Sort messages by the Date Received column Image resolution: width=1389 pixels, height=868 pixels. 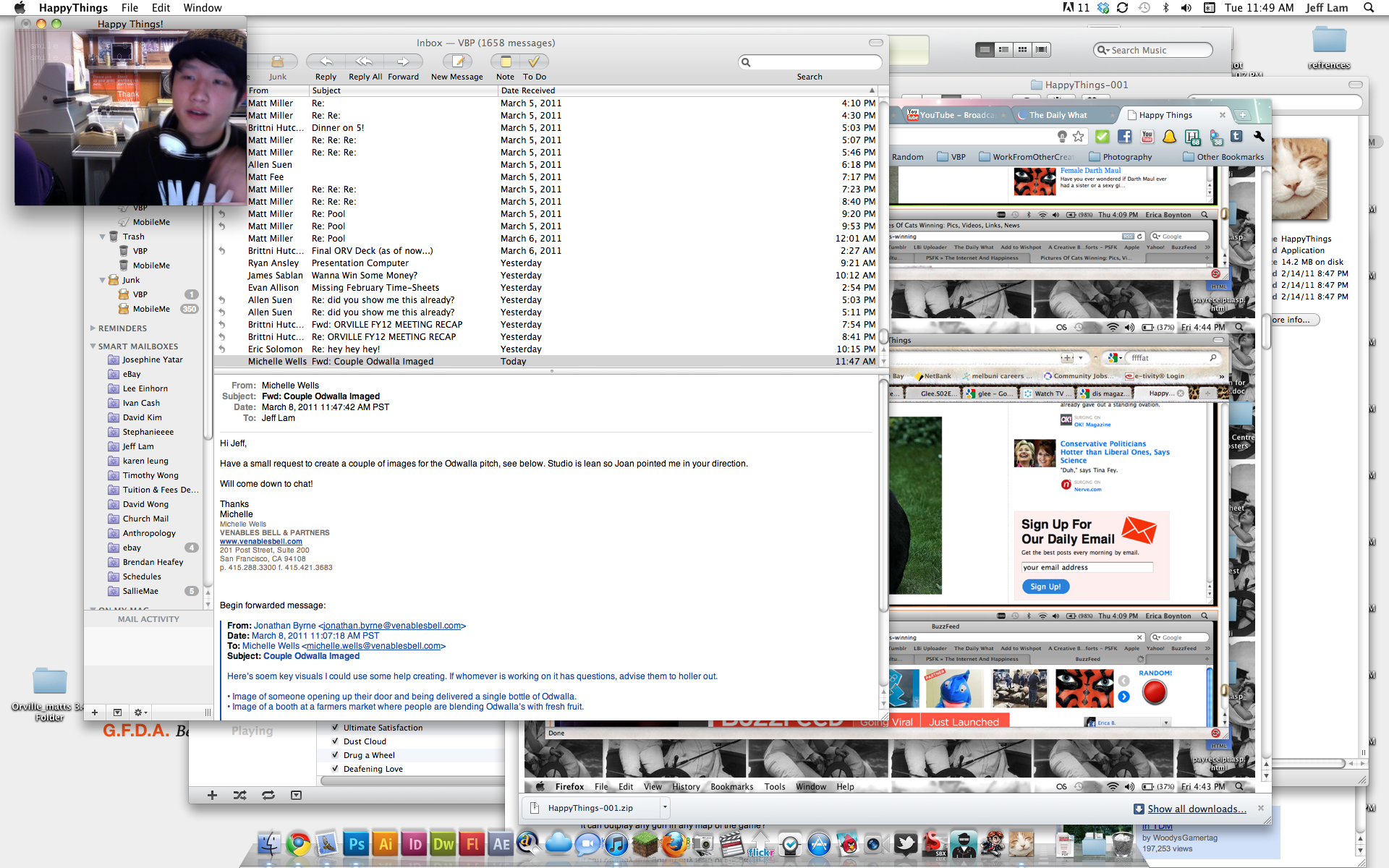click(x=687, y=90)
